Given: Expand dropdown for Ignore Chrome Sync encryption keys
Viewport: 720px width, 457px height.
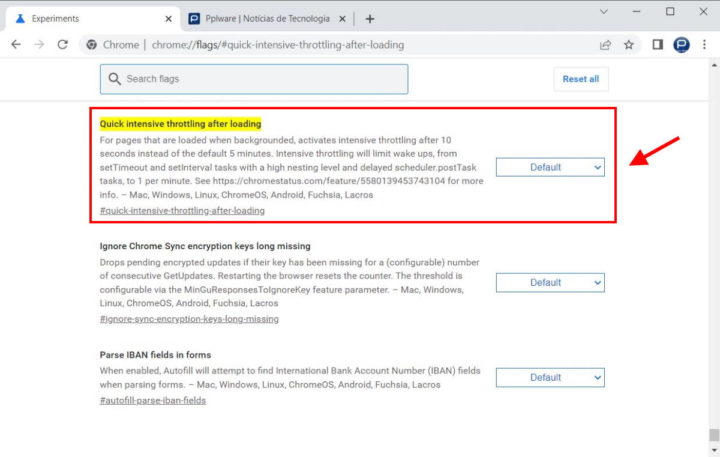Looking at the screenshot, I should 550,282.
